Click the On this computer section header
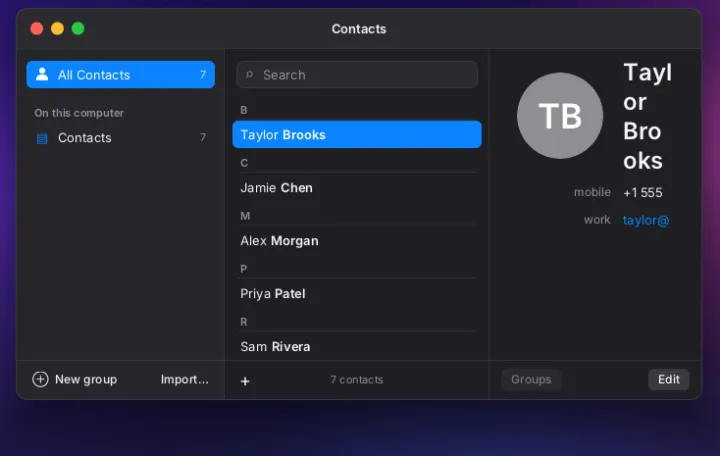Viewport: 720px width, 456px height. click(x=79, y=113)
